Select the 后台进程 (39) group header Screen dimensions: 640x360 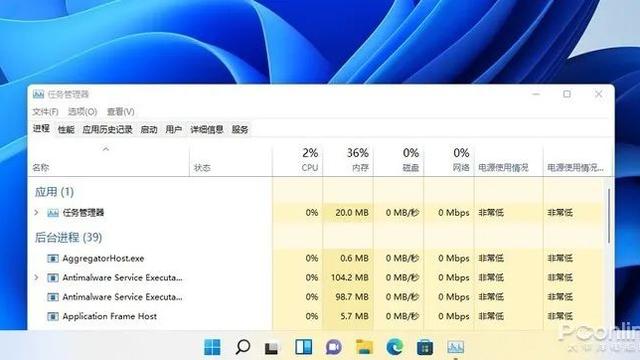click(68, 238)
